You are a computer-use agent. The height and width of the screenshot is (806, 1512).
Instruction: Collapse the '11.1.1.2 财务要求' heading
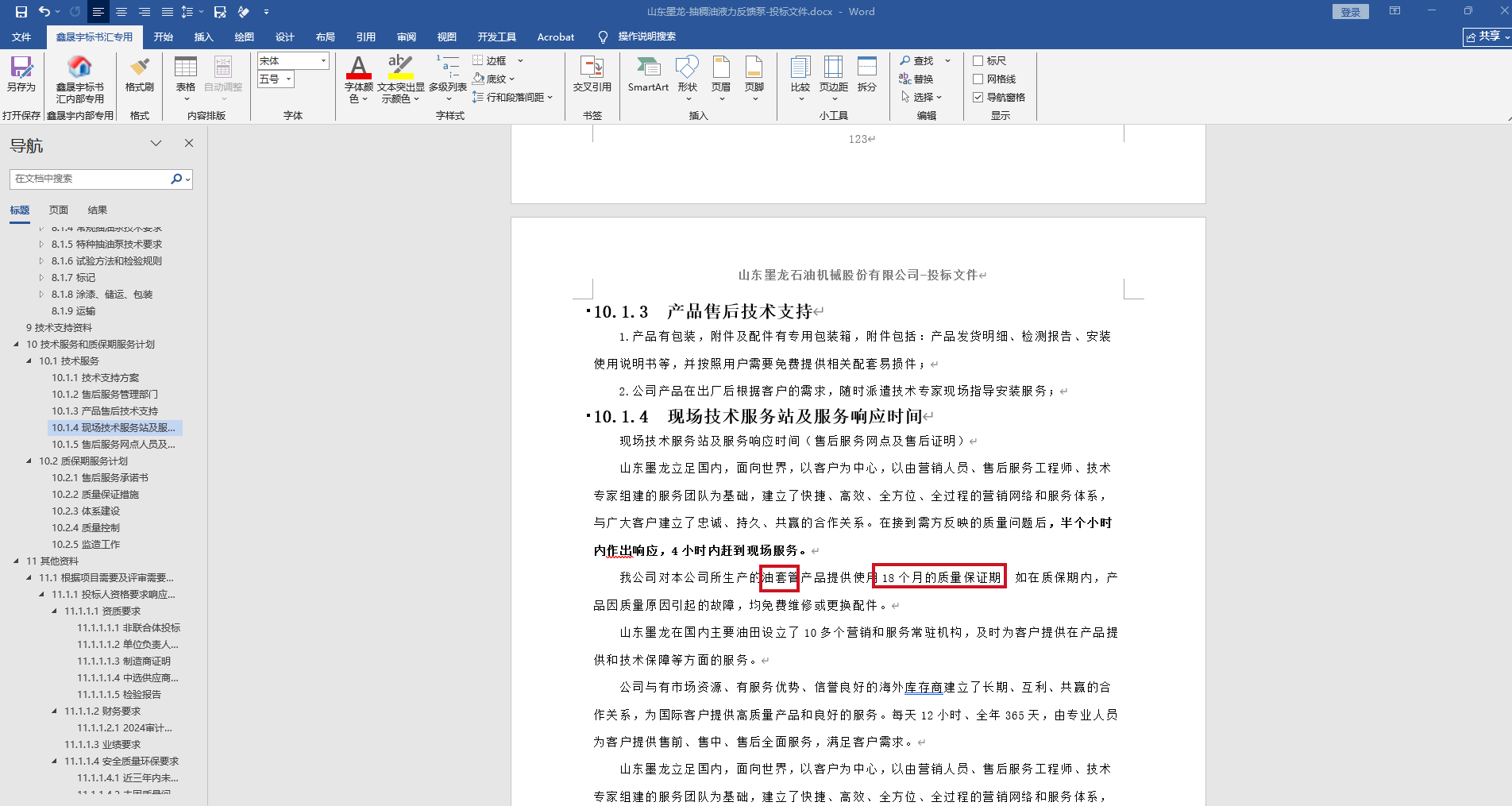tap(54, 711)
